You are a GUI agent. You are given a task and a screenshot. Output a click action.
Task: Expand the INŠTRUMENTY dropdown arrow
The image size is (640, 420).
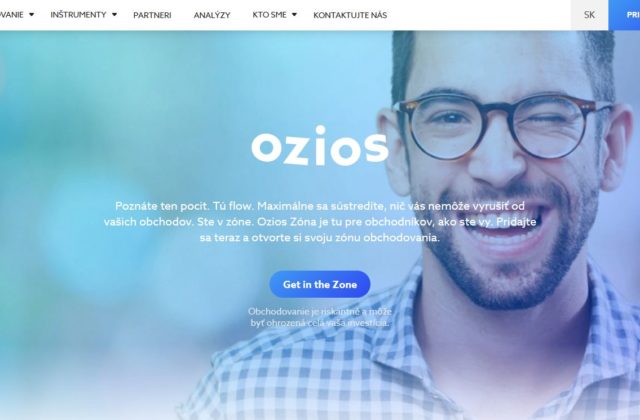(114, 15)
